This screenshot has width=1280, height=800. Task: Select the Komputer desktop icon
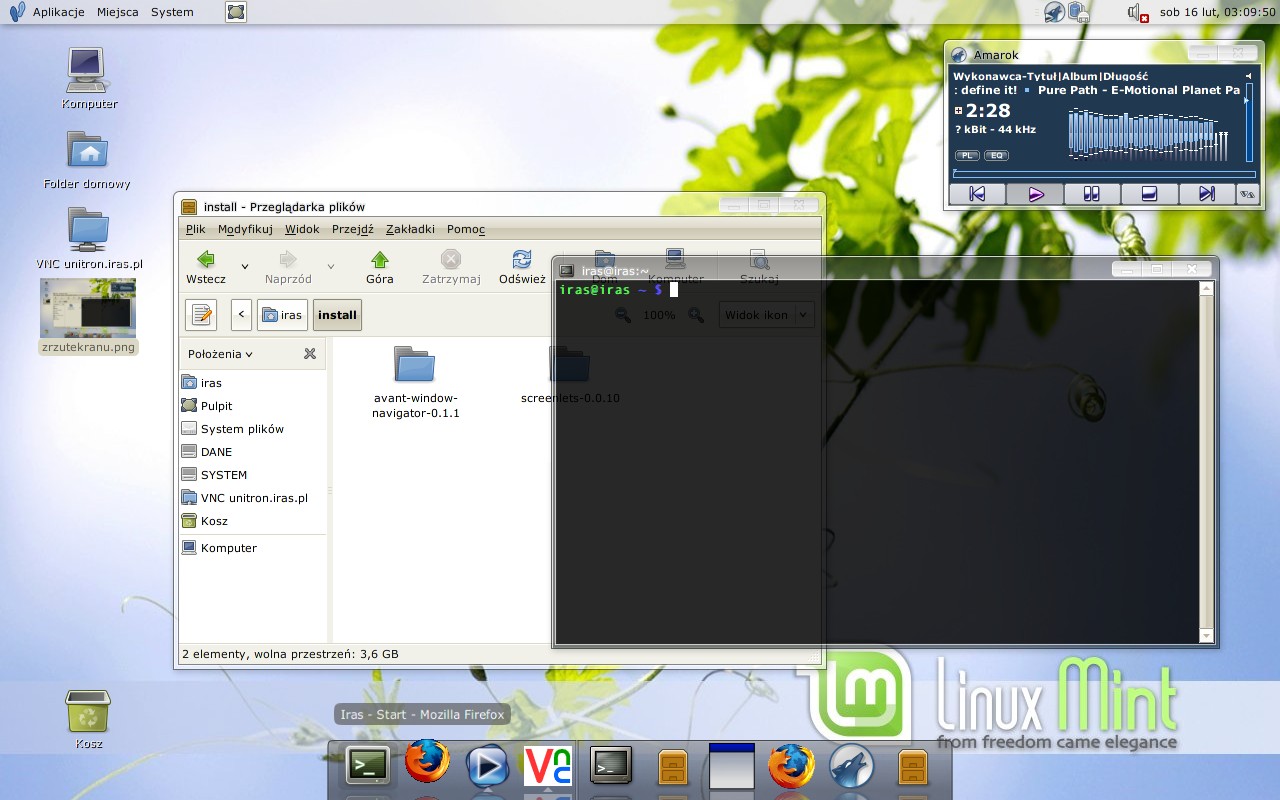point(89,79)
